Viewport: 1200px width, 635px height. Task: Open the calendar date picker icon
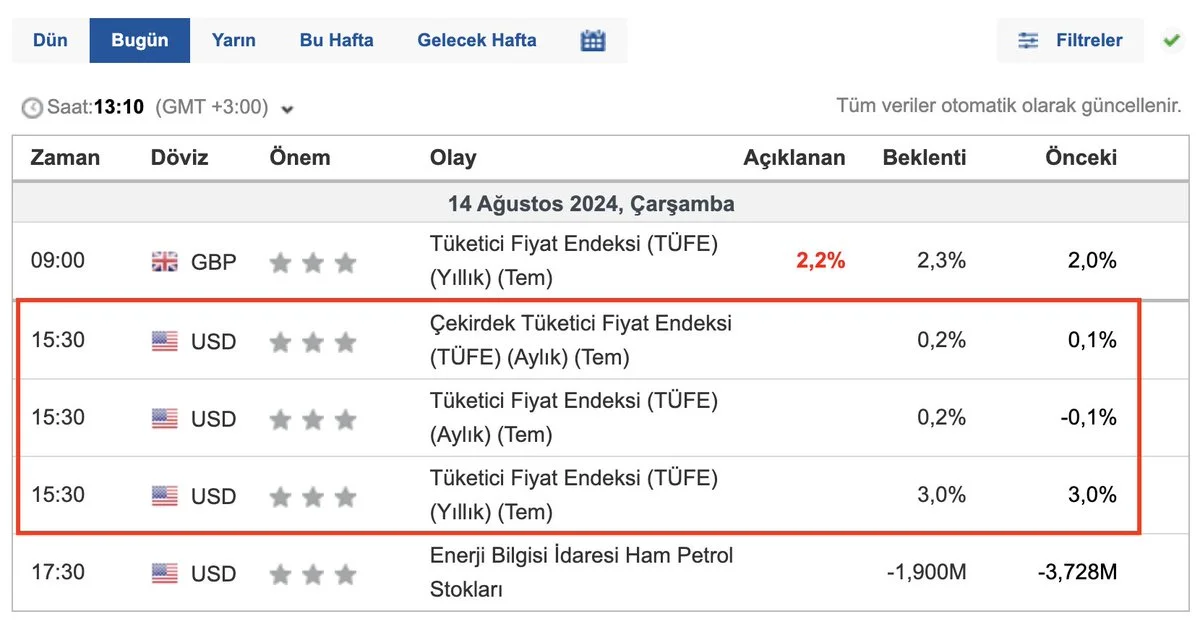tap(593, 41)
